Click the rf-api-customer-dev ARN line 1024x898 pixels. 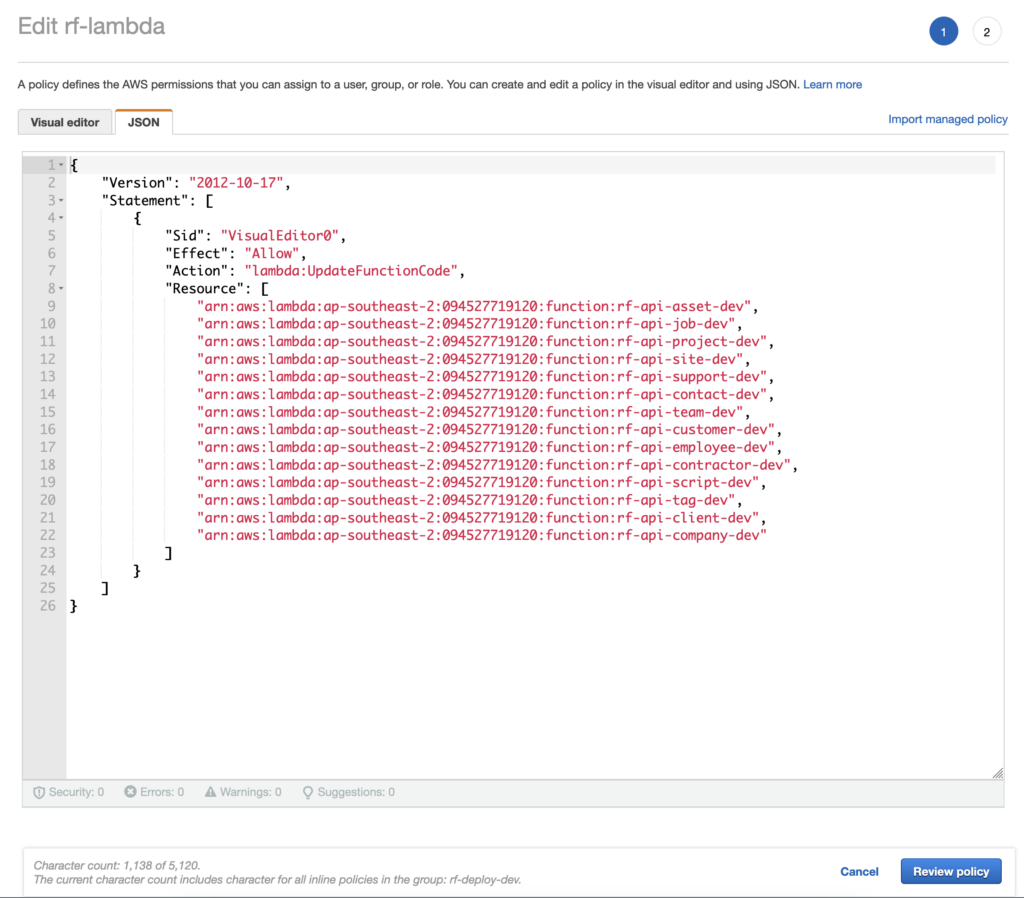[485, 430]
